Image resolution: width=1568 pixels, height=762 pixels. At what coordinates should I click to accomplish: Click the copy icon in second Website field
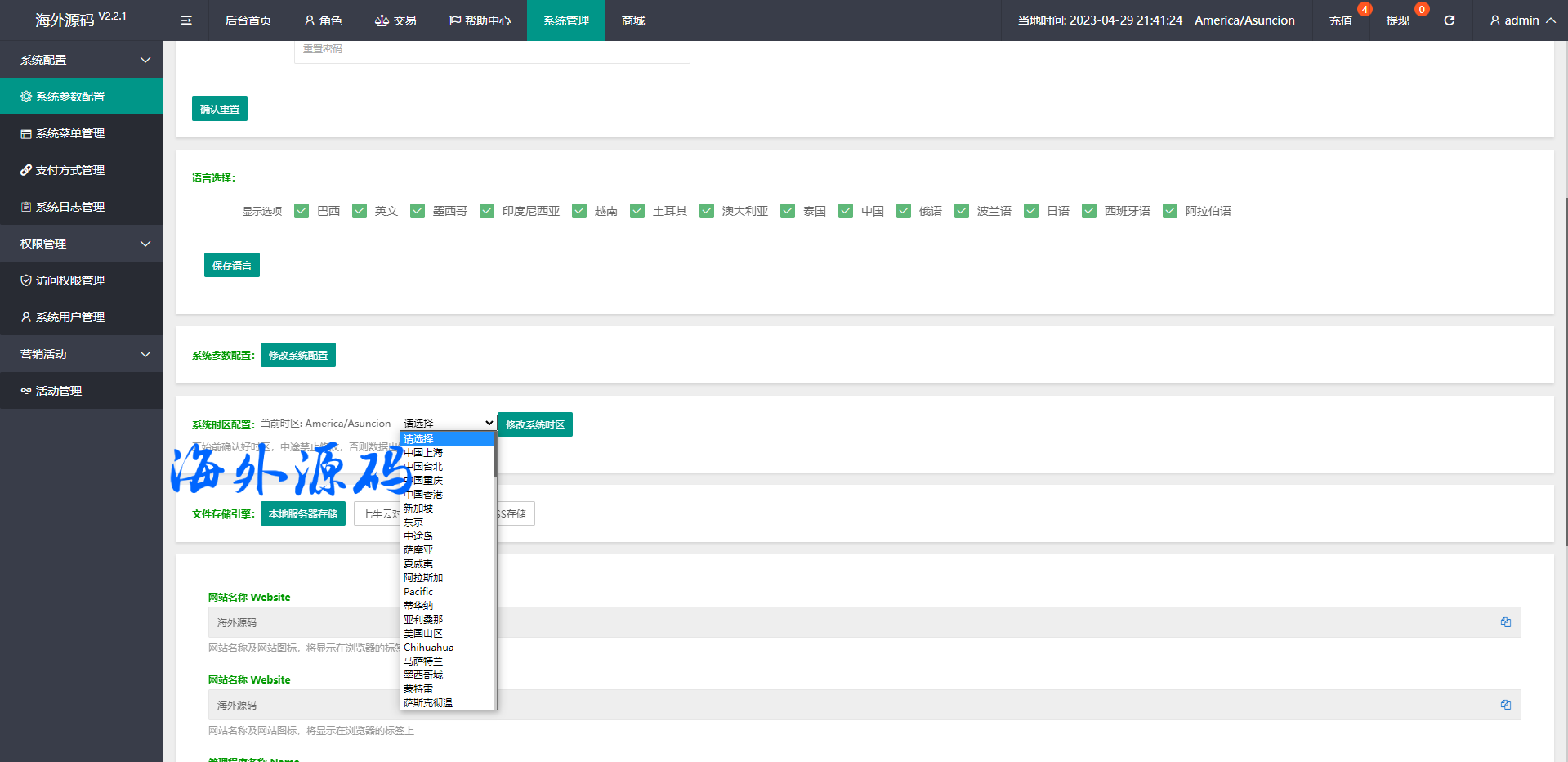(x=1505, y=705)
